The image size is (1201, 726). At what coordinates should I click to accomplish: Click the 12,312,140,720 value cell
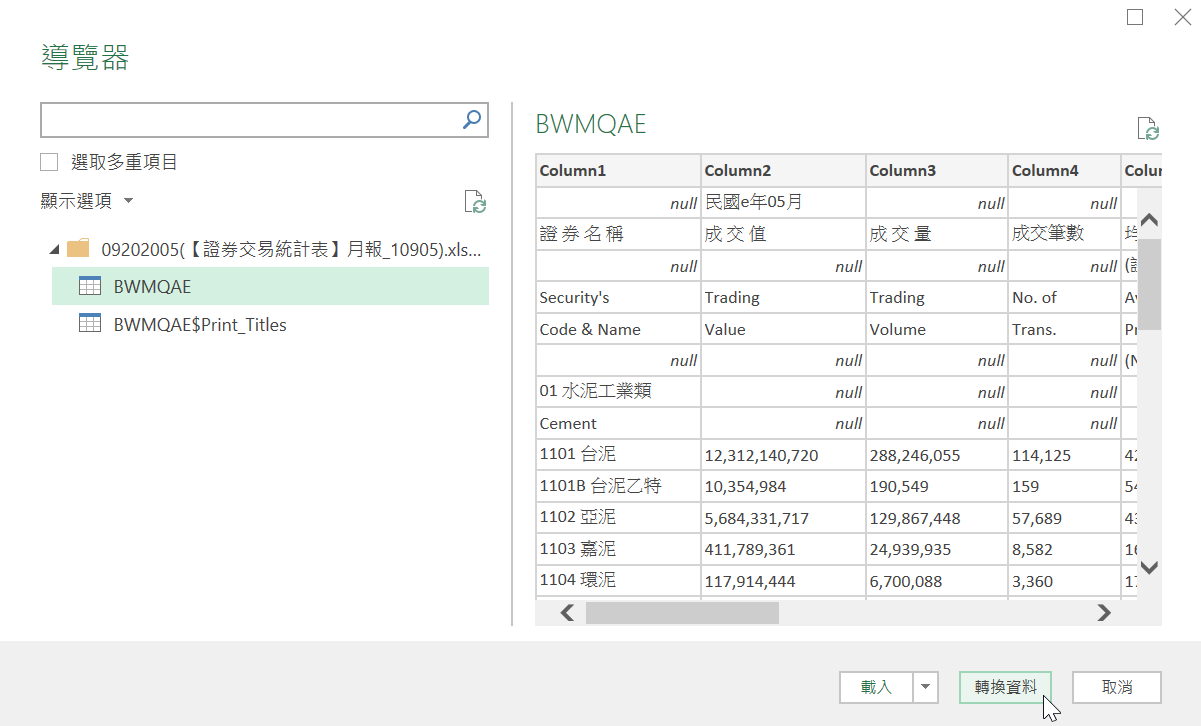(784, 455)
